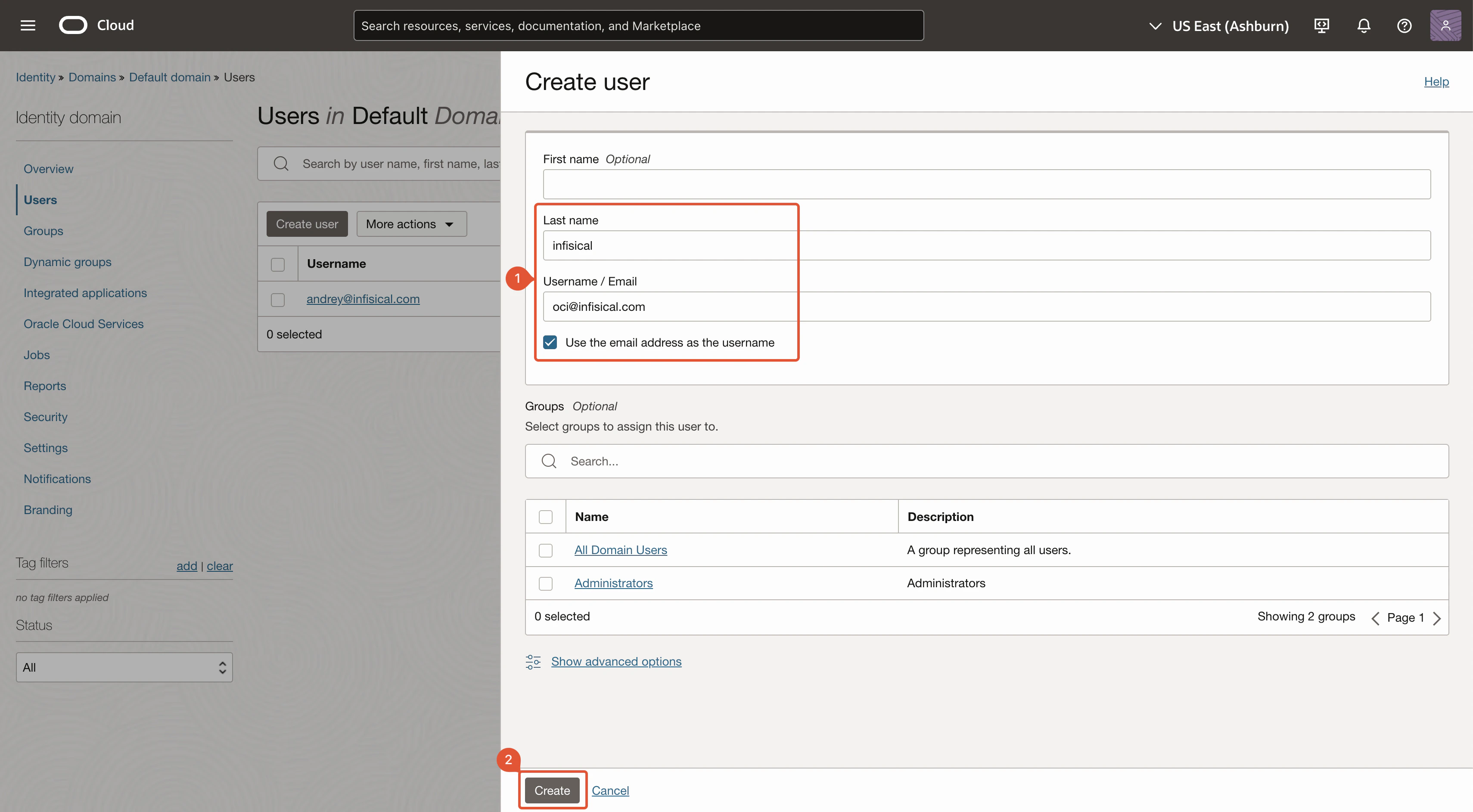The height and width of the screenshot is (812, 1473).
Task: Open Settings menu item
Action: pyautogui.click(x=46, y=448)
